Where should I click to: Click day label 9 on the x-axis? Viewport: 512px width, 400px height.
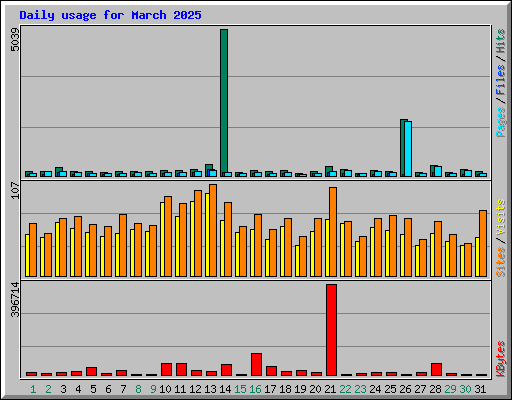coord(153,389)
